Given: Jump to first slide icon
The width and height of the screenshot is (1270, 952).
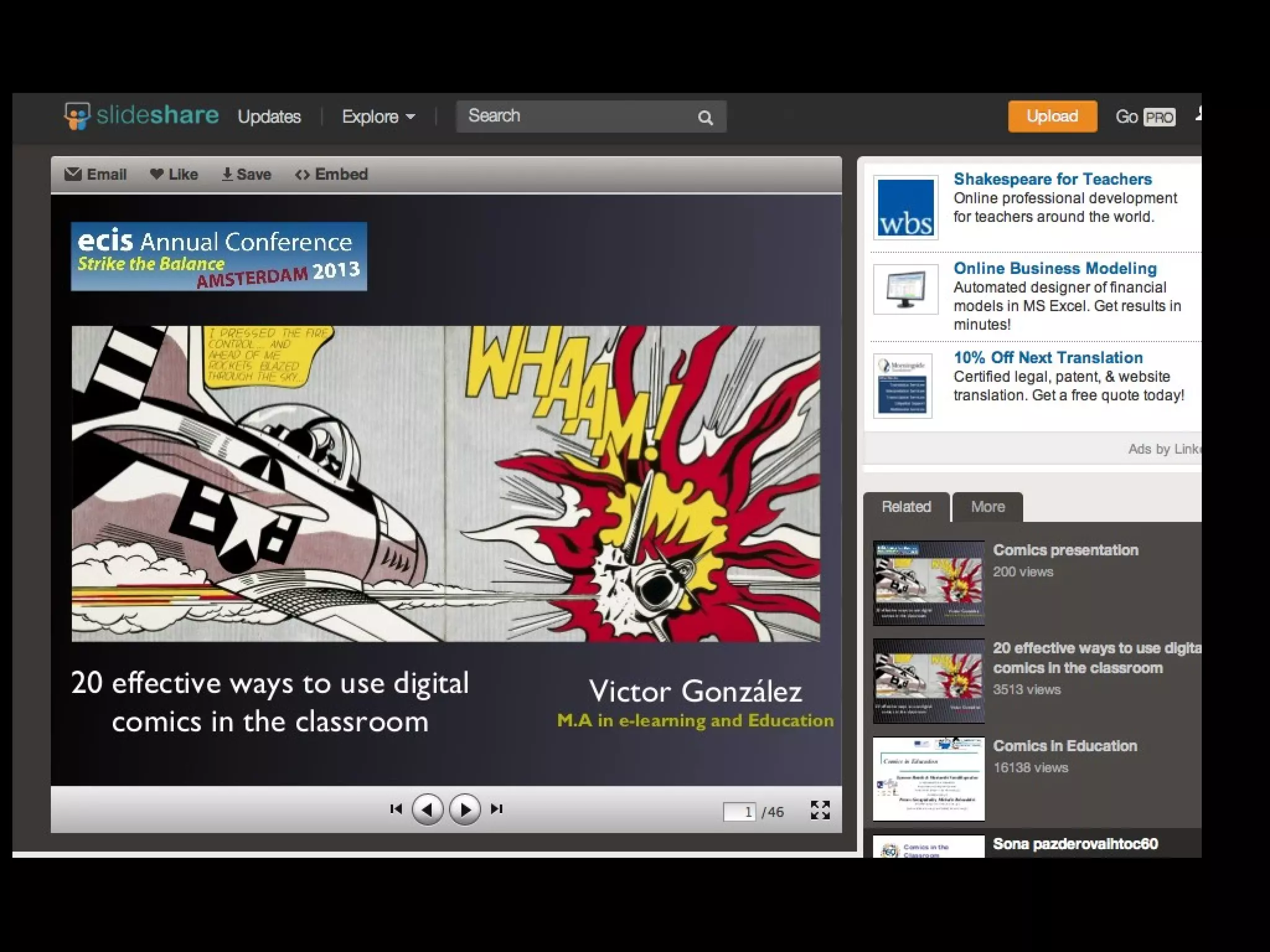Looking at the screenshot, I should tap(396, 809).
